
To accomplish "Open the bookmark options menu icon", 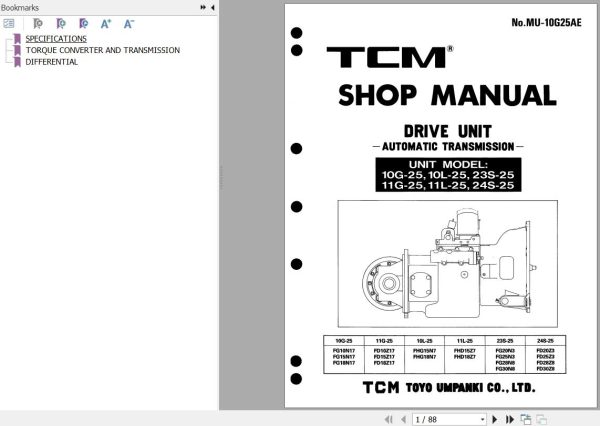I will pyautogui.click(x=9, y=24).
